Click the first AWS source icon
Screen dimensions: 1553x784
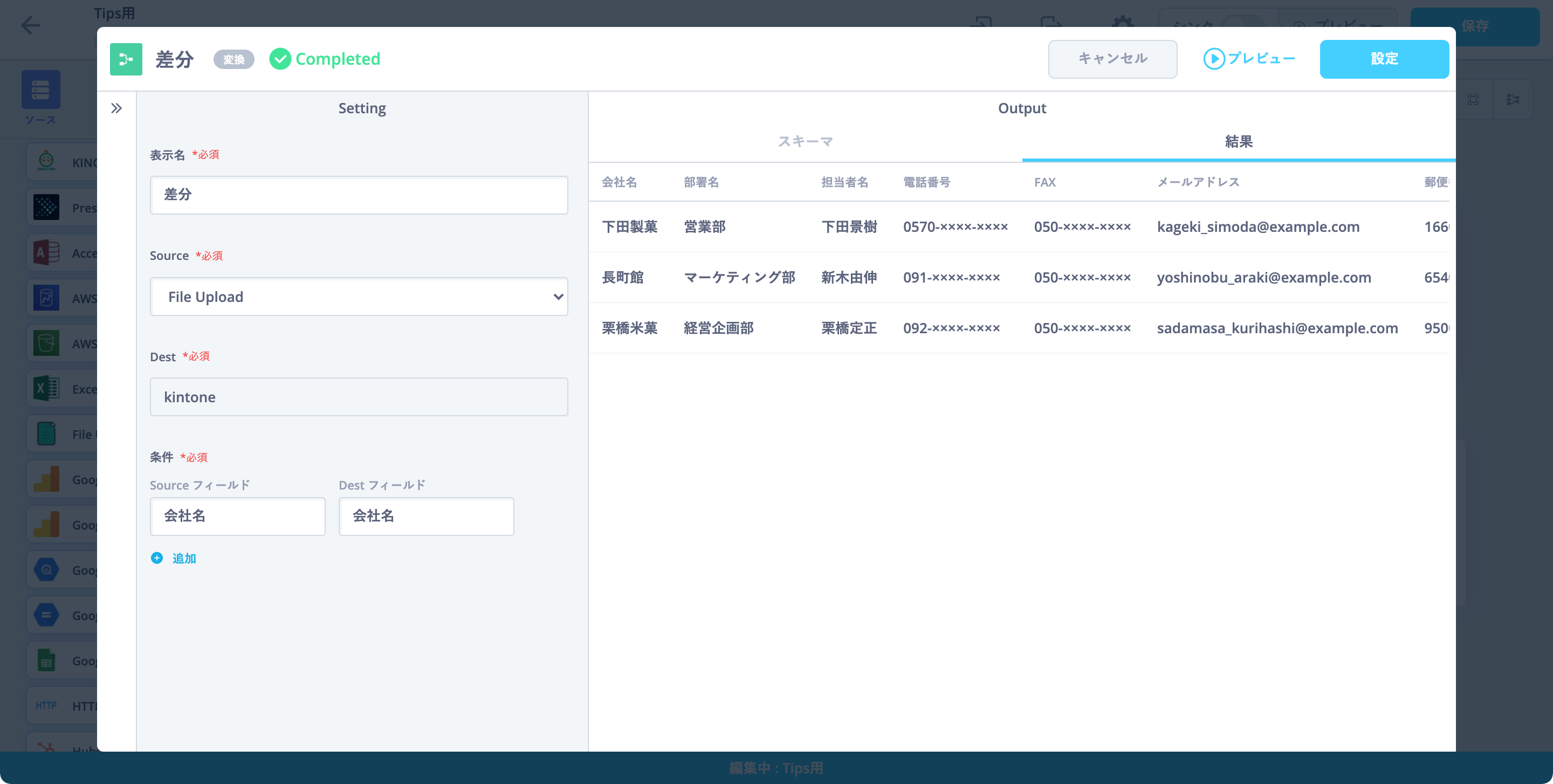pyautogui.click(x=46, y=298)
